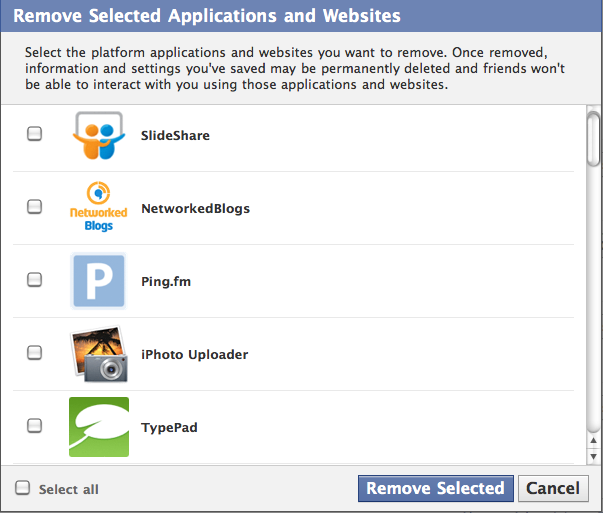Toggle the Select all checkbox

coord(22,488)
